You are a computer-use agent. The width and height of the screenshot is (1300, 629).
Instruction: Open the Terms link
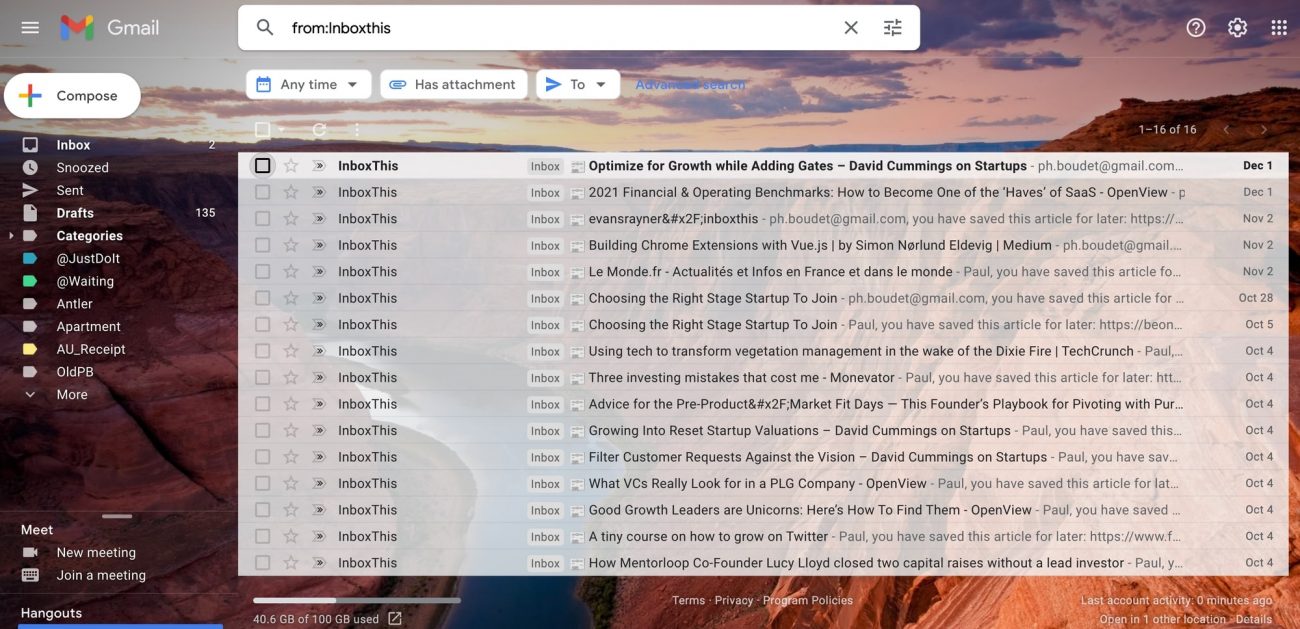click(x=688, y=600)
